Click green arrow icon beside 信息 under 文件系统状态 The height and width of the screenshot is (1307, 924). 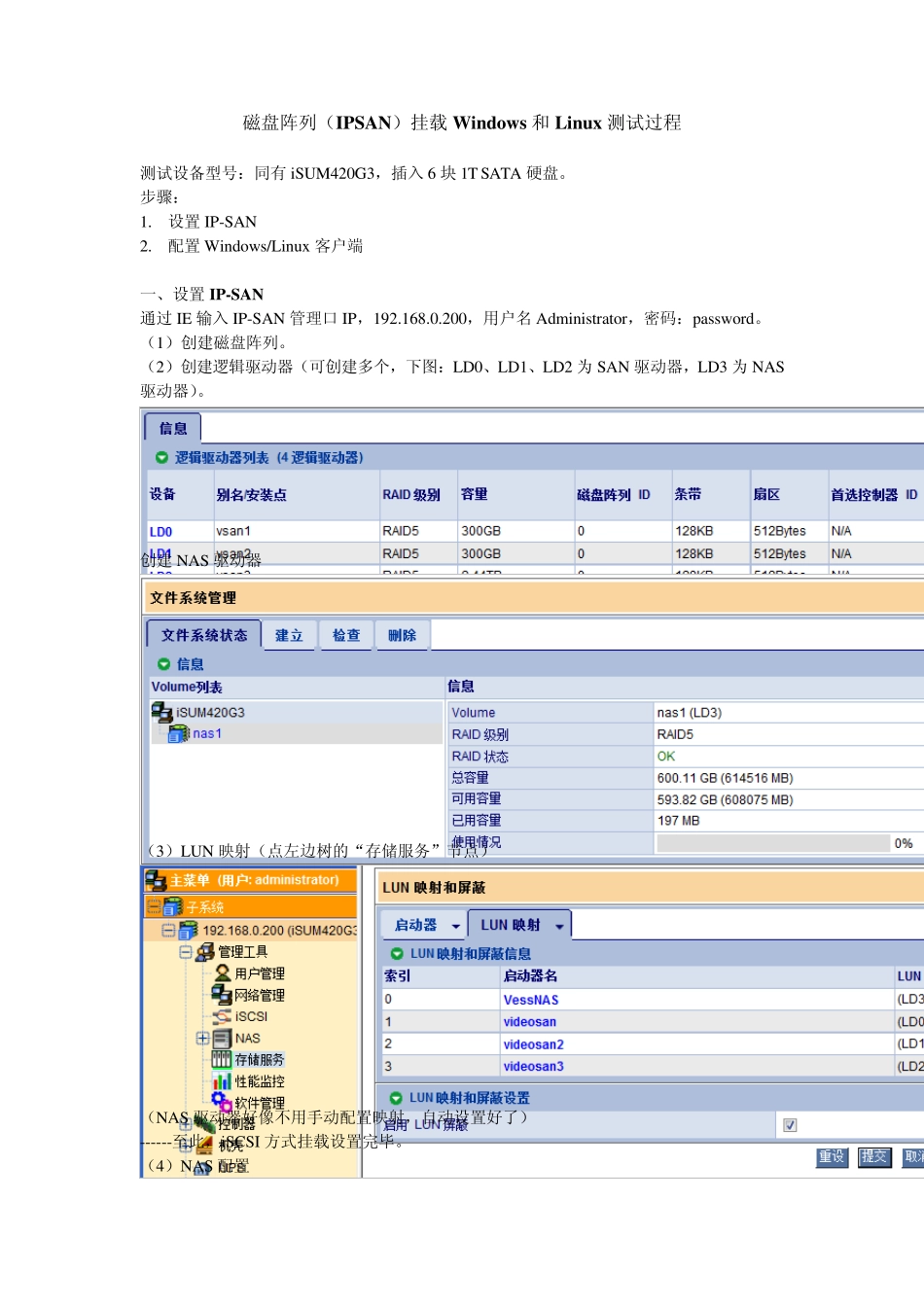(x=163, y=664)
